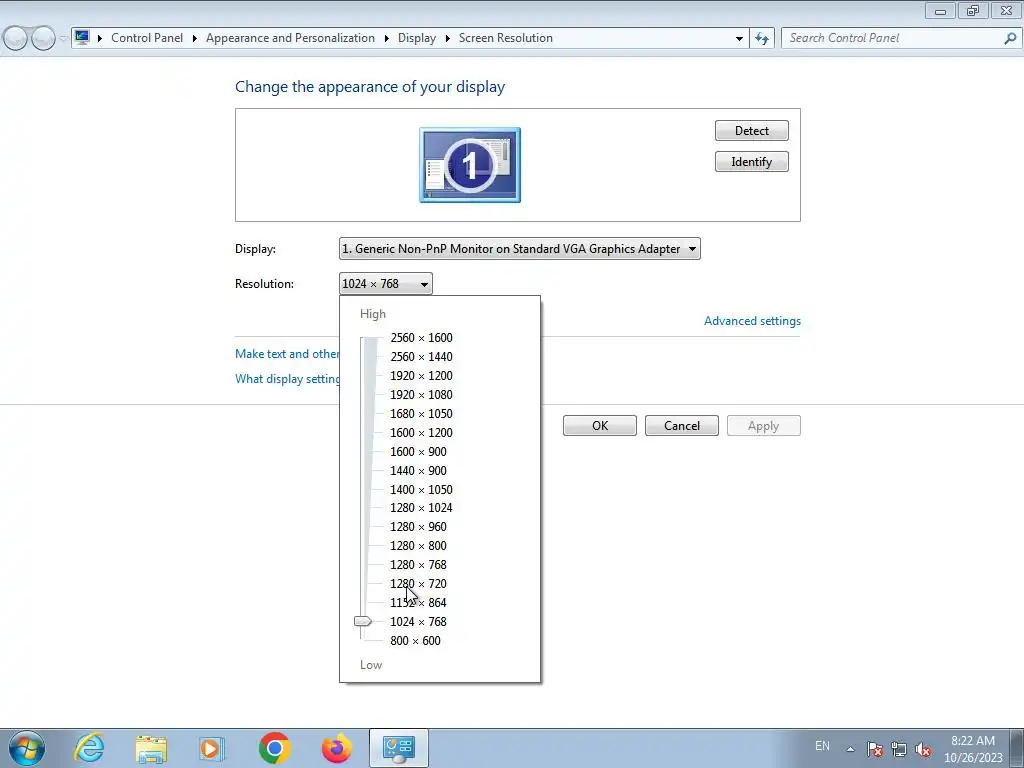Select 1280 × 768 resolution
Screen dimensions: 1024x768
click(418, 564)
